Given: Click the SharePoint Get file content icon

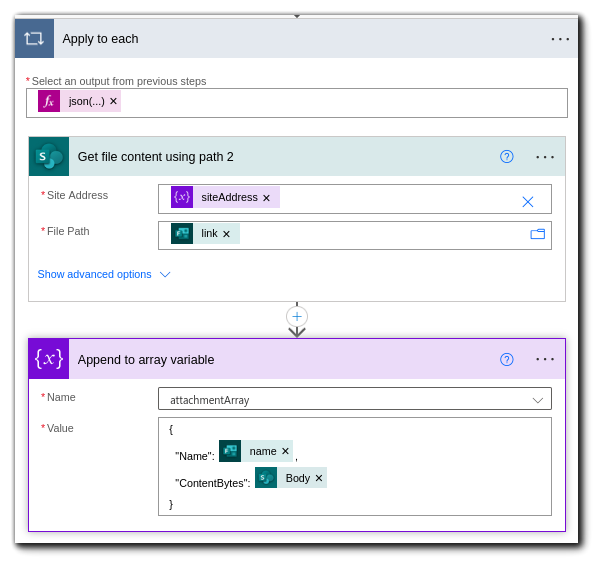Looking at the screenshot, I should [49, 157].
